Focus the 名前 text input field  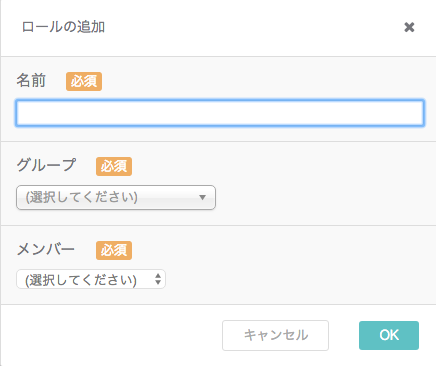tap(220, 113)
